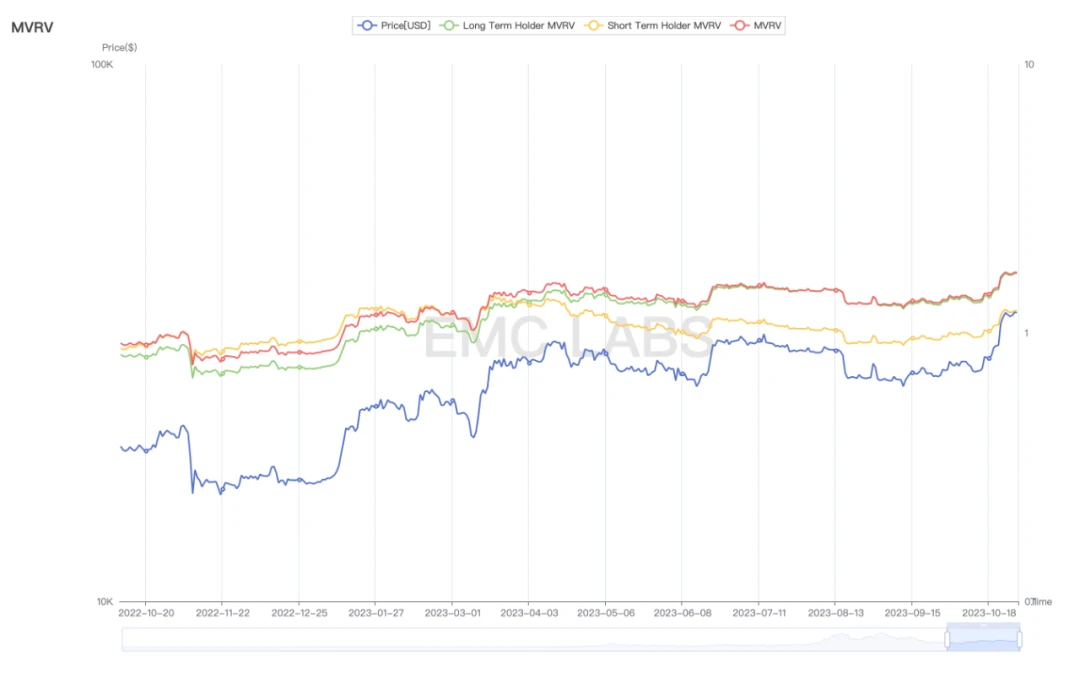Image resolution: width=1080 pixels, height=678 pixels.
Task: Click the red MVRV legend marker
Action: point(741,26)
